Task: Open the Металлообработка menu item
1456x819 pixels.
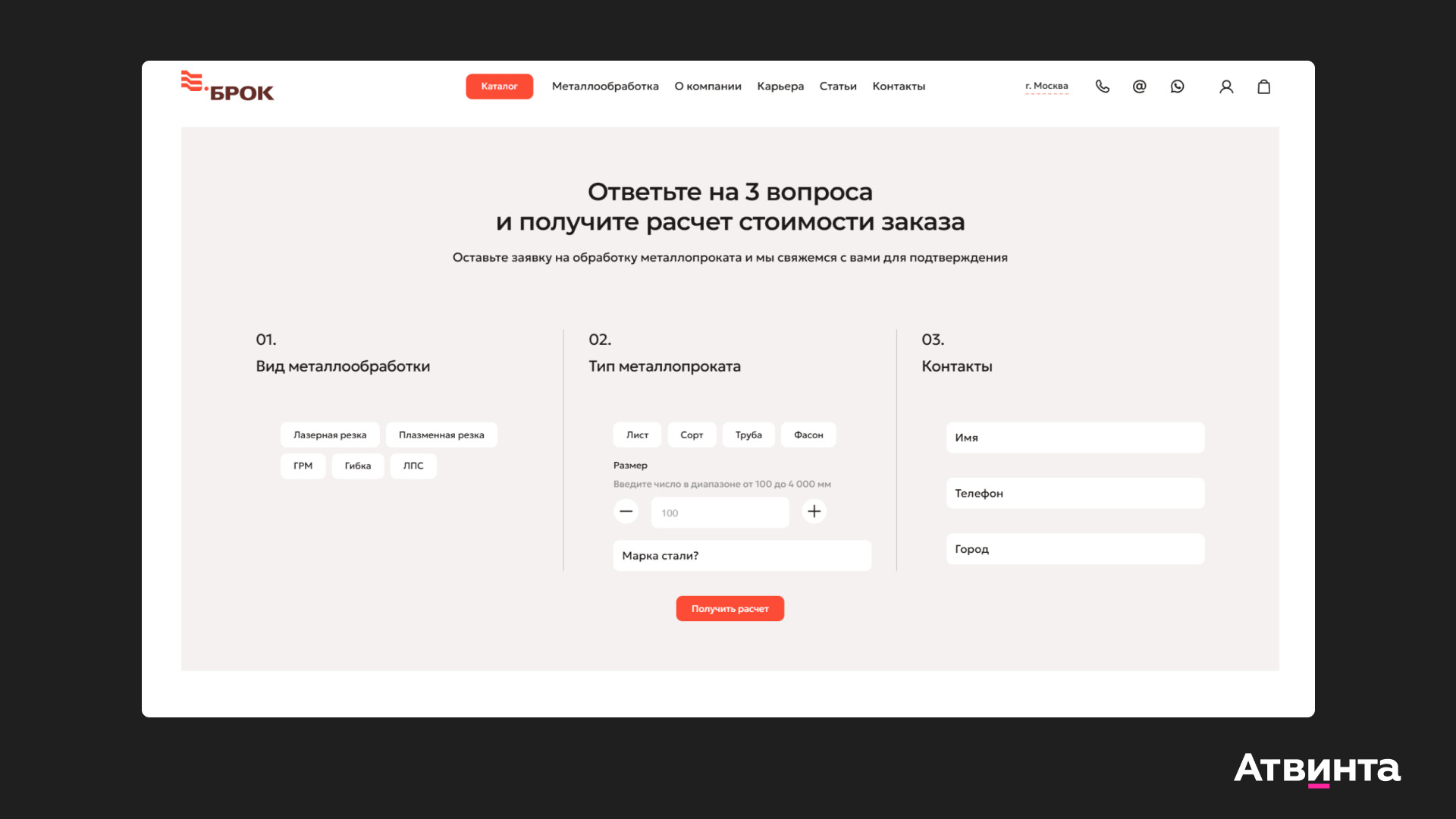Action: (x=605, y=86)
